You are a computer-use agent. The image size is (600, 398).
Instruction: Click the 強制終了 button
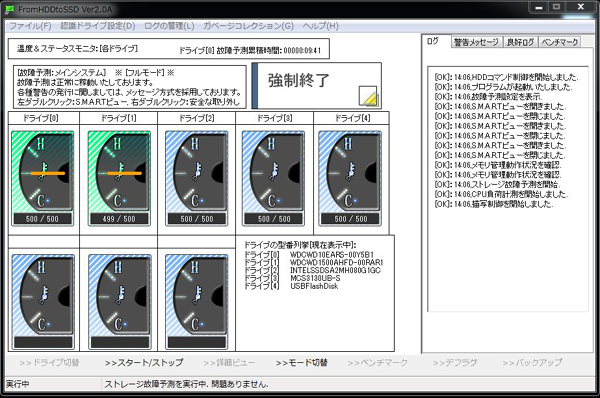[316, 86]
